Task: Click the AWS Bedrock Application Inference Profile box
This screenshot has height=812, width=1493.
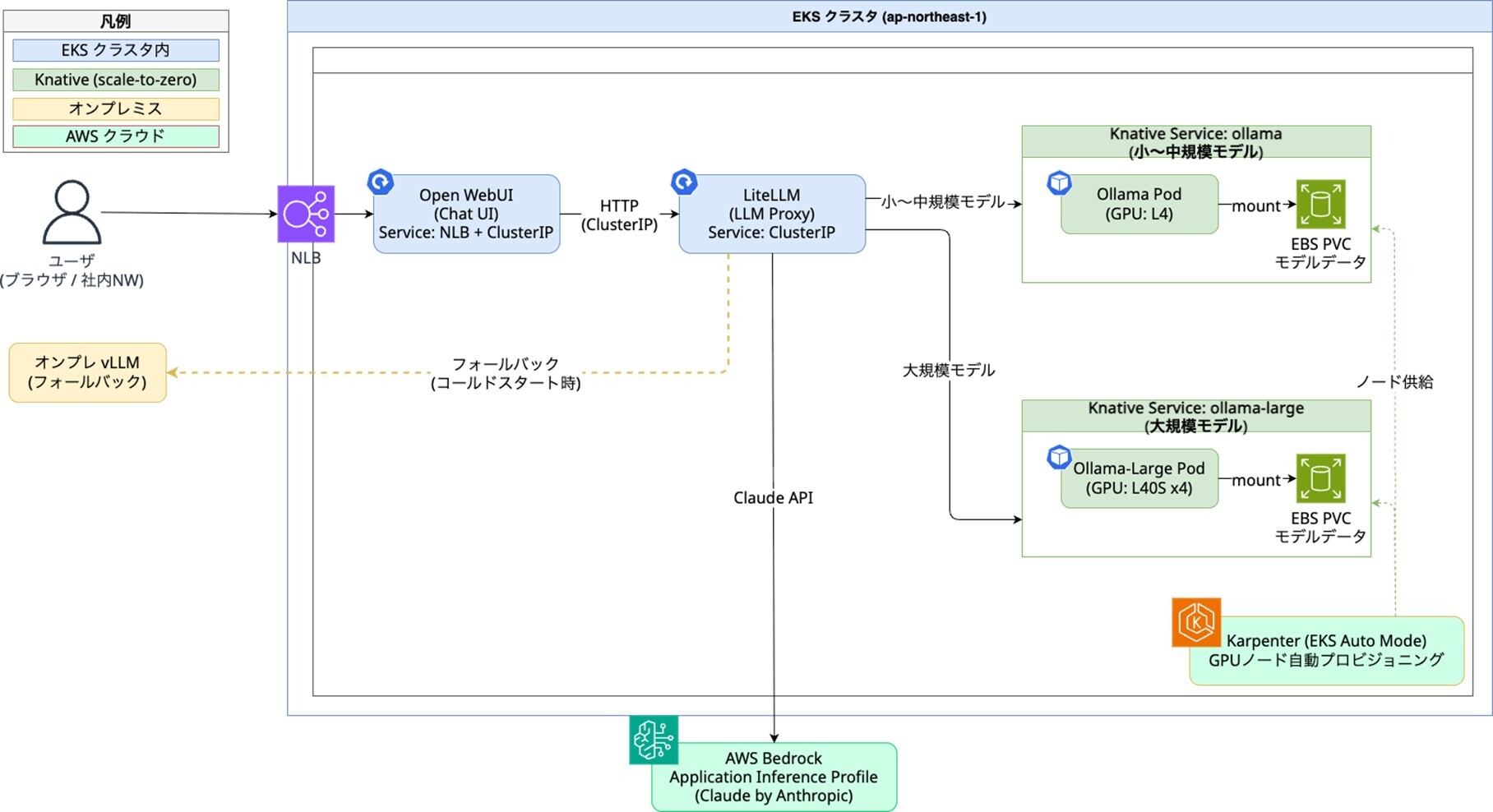Action: (x=774, y=777)
